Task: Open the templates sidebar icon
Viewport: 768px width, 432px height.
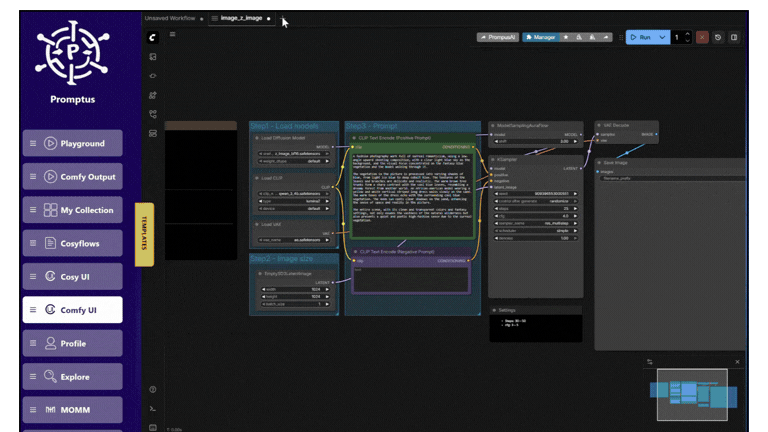Action: [153, 133]
